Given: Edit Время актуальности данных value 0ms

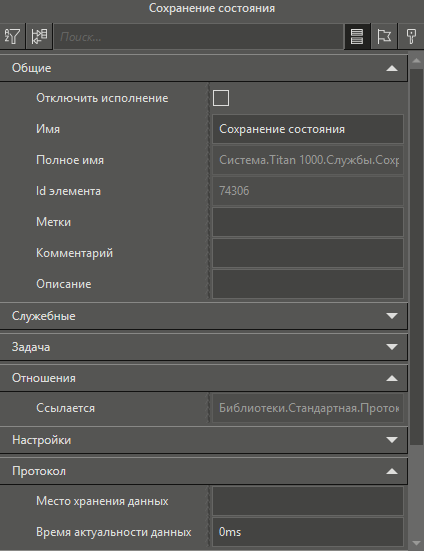Looking at the screenshot, I should point(308,532).
